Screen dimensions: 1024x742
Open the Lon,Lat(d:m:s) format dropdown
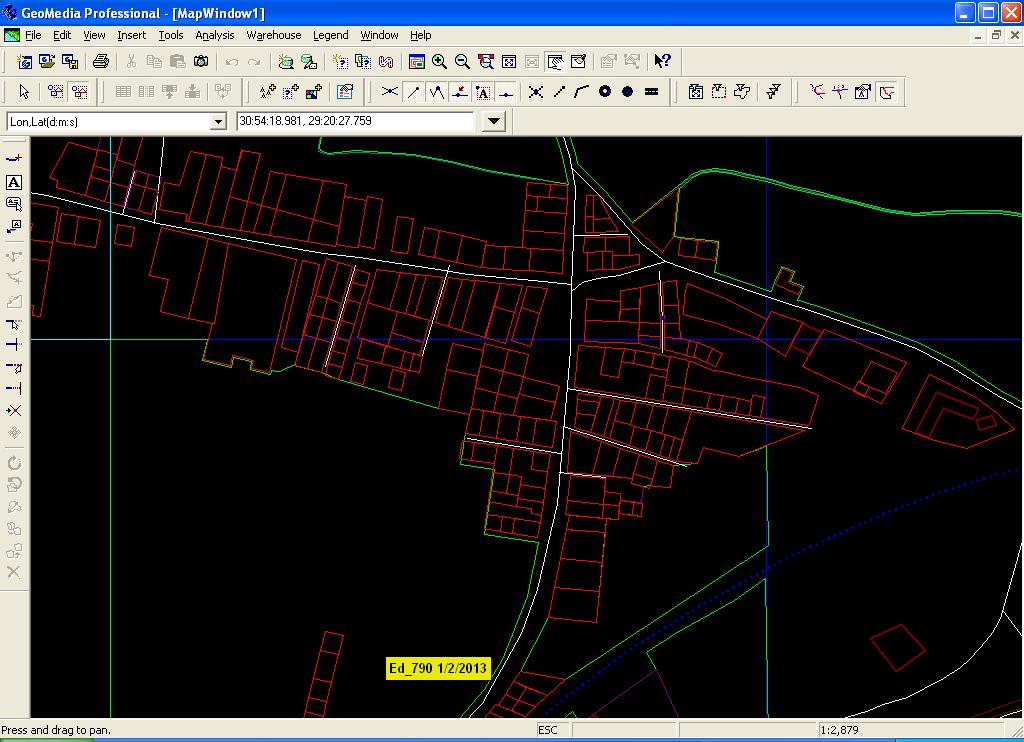coord(218,122)
